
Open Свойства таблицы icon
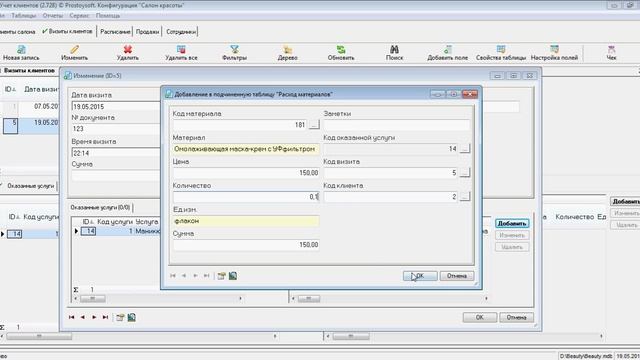[x=501, y=50]
